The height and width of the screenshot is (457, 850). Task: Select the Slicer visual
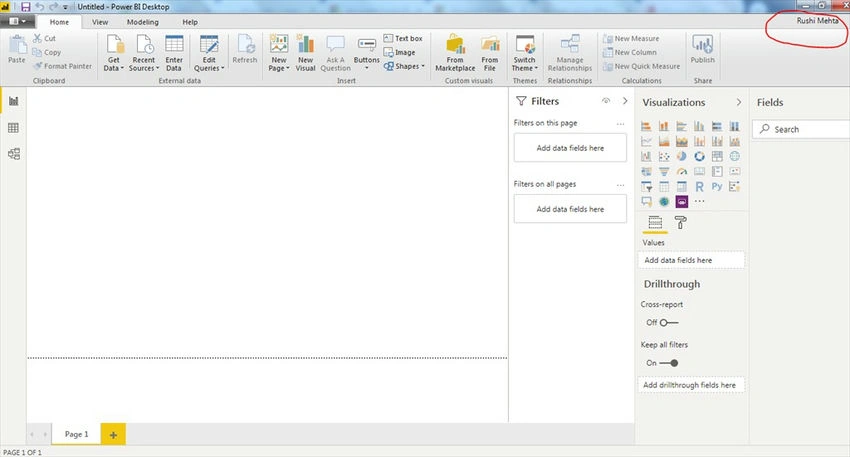click(x=646, y=187)
